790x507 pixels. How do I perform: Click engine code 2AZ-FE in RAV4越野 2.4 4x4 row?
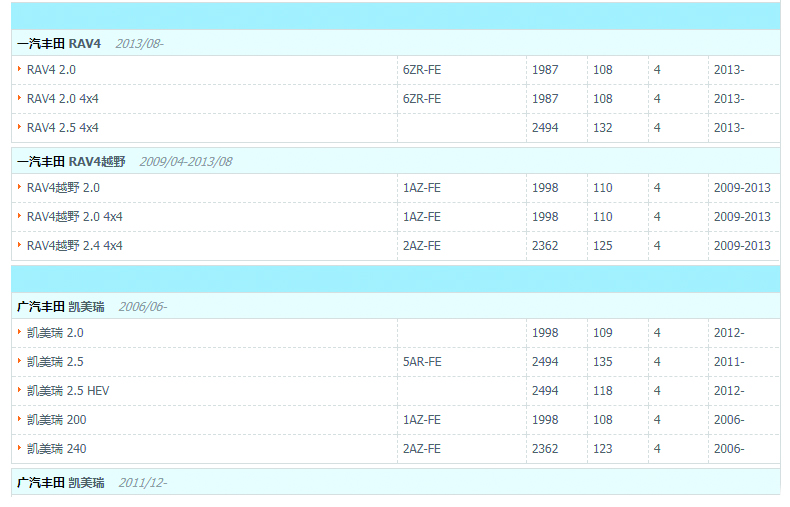(422, 246)
